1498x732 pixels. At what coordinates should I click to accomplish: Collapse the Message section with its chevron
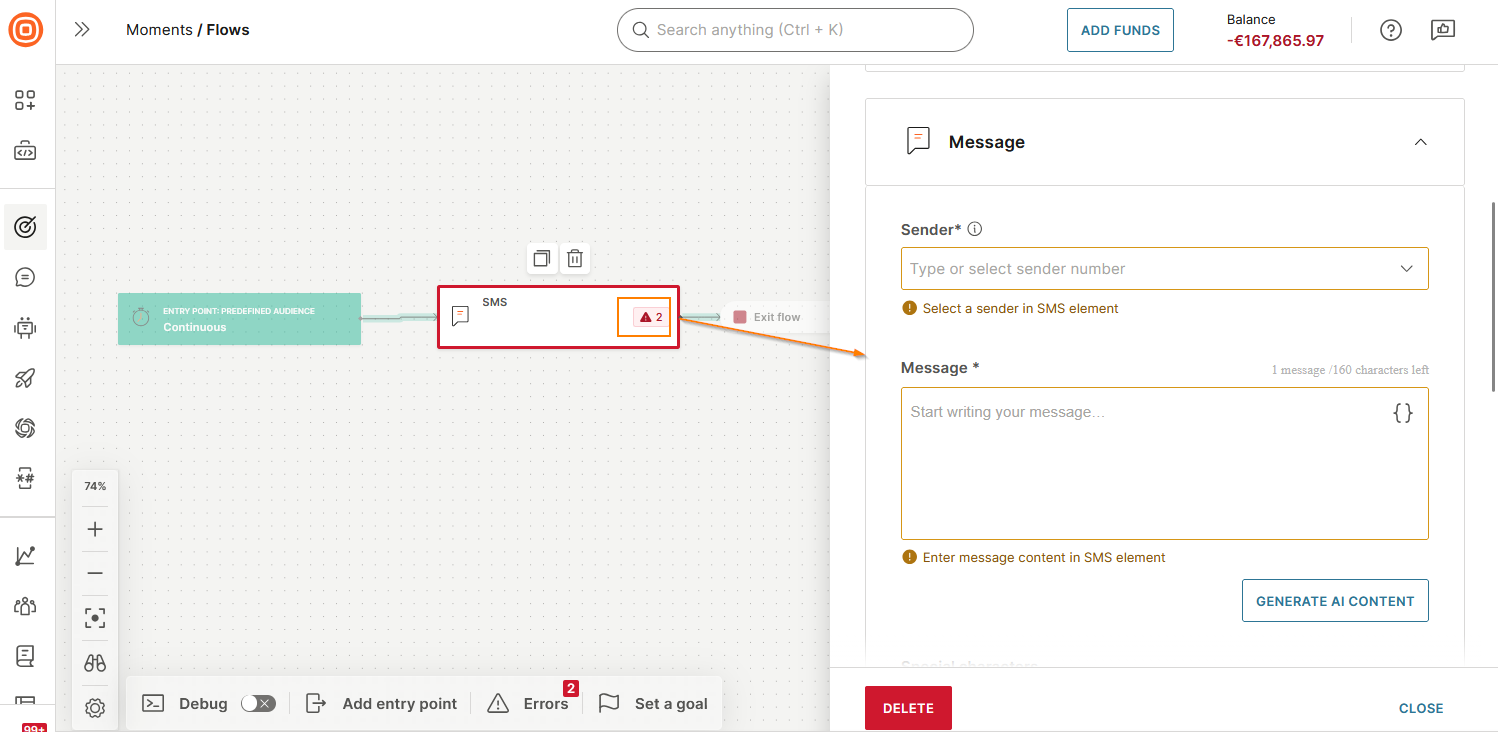(1420, 142)
